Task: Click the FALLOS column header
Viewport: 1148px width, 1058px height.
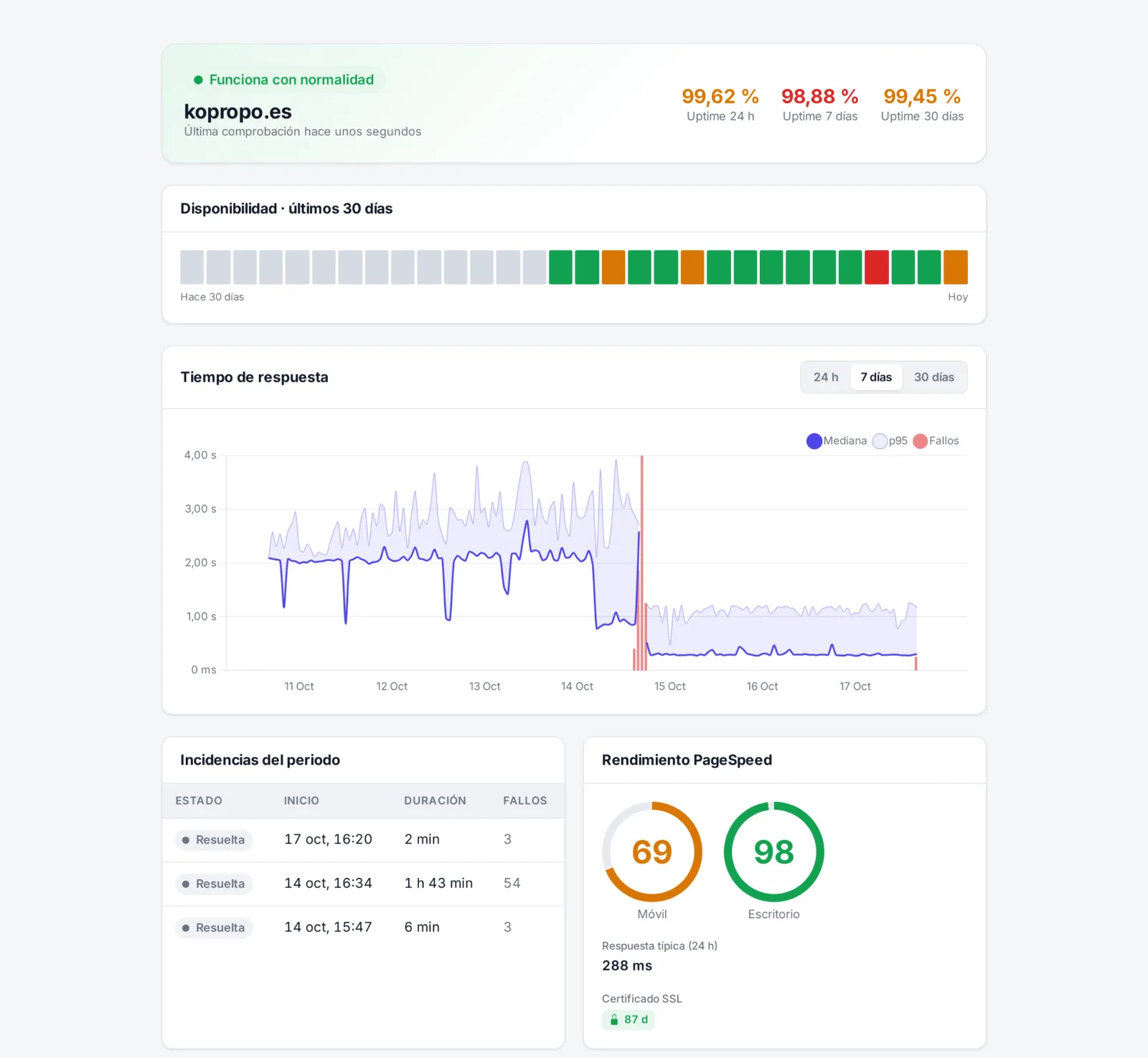Action: [525, 800]
